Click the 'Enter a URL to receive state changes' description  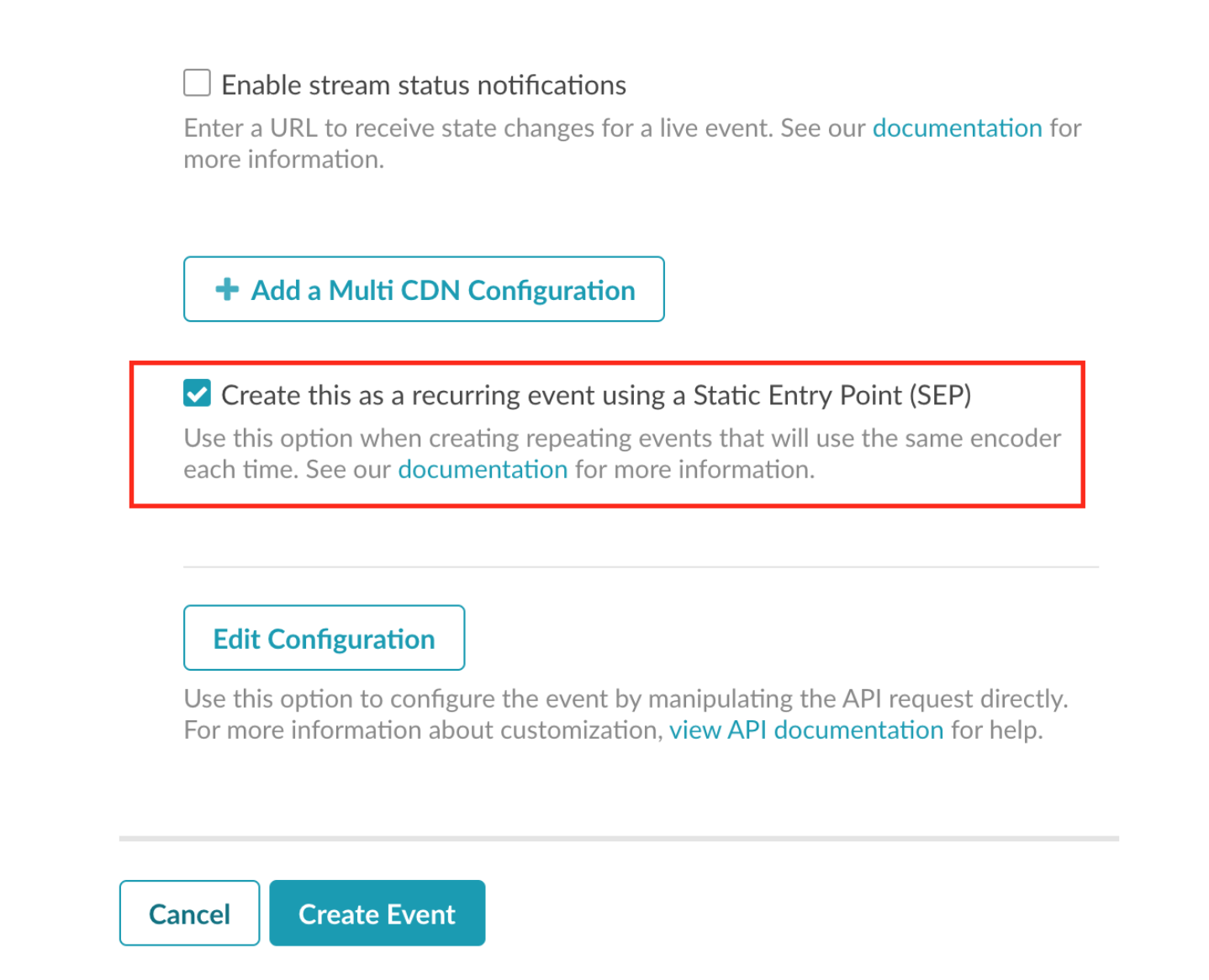click(x=632, y=143)
